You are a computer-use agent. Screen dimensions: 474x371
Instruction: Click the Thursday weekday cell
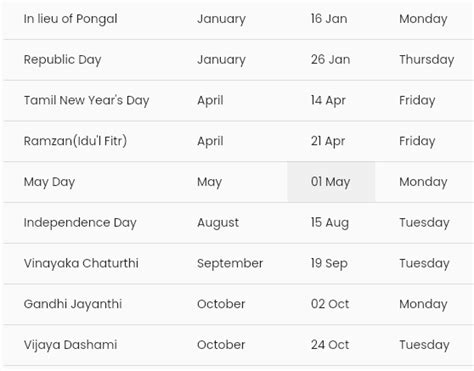click(427, 60)
